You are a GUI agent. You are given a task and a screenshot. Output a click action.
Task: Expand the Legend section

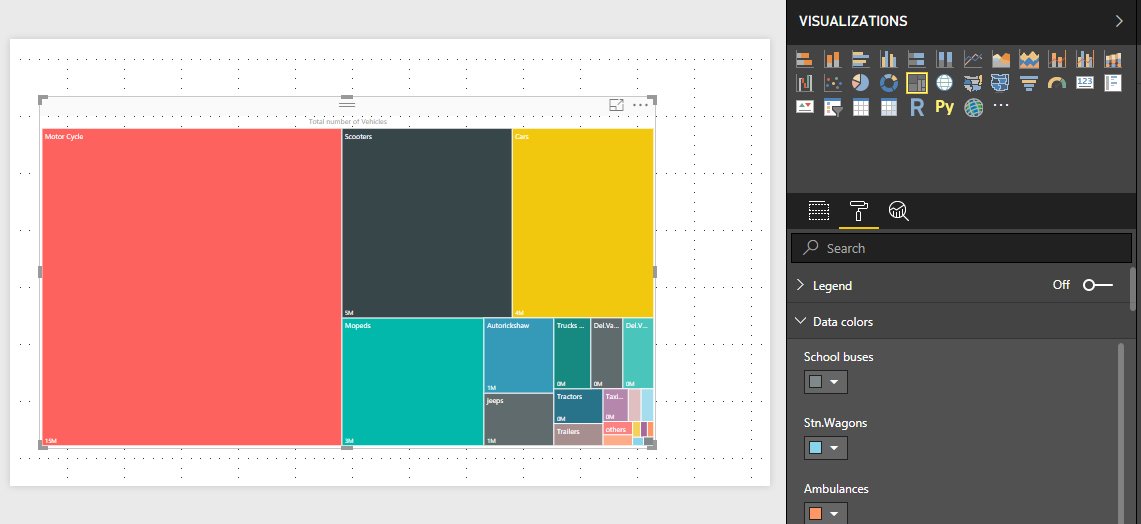click(801, 285)
